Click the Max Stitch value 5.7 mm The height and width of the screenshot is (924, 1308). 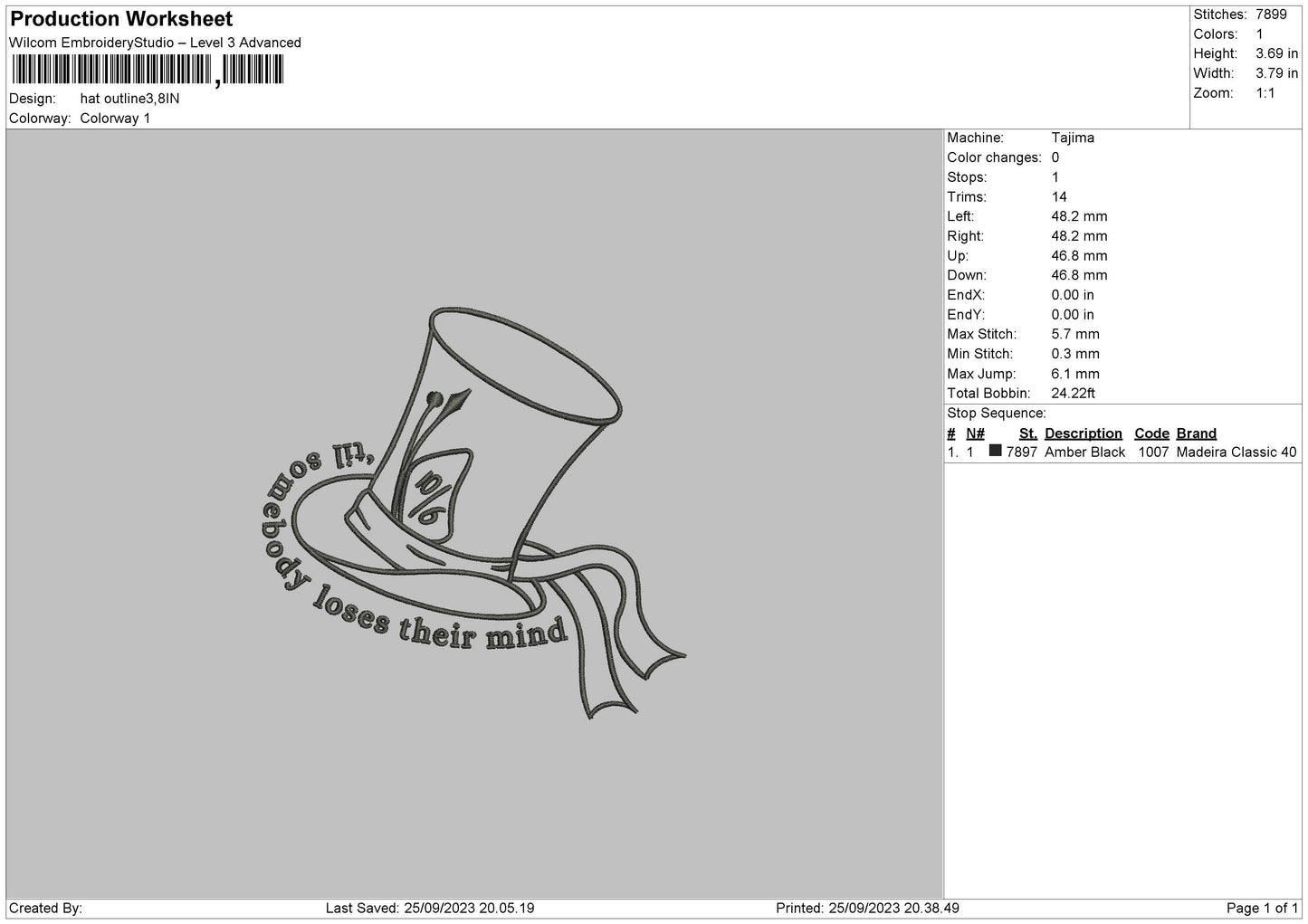1075,335
